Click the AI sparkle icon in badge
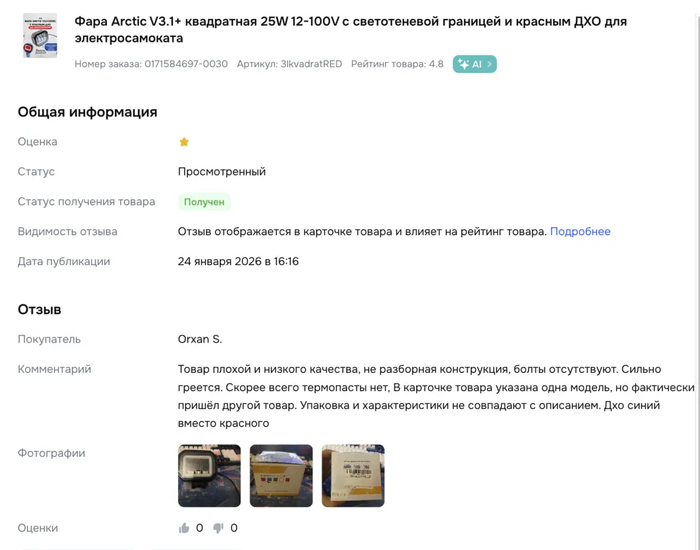This screenshot has height=550, width=700. point(463,64)
